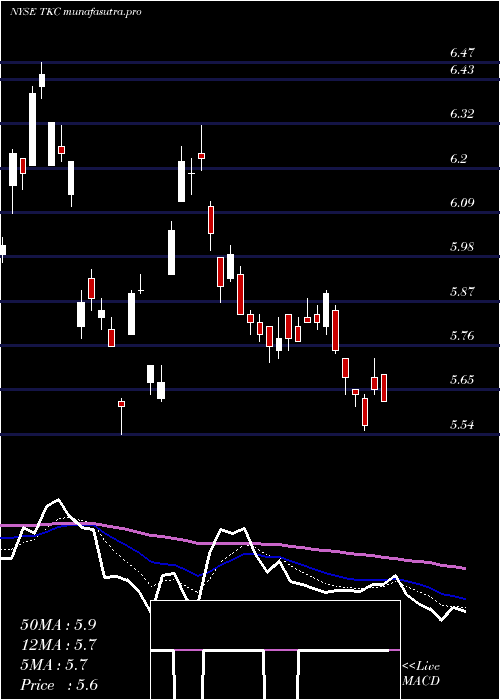The image size is (500, 700).
Task: Click the 12MA : 5.7 readout
Action: coord(58,645)
